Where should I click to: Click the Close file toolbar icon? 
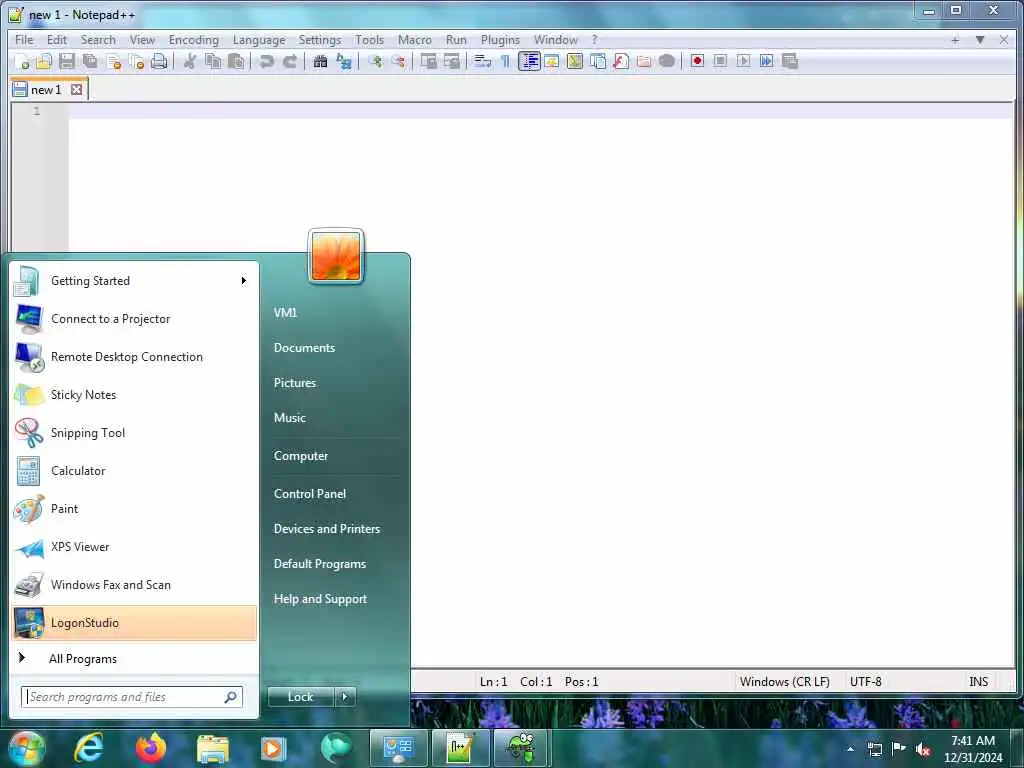[x=114, y=62]
